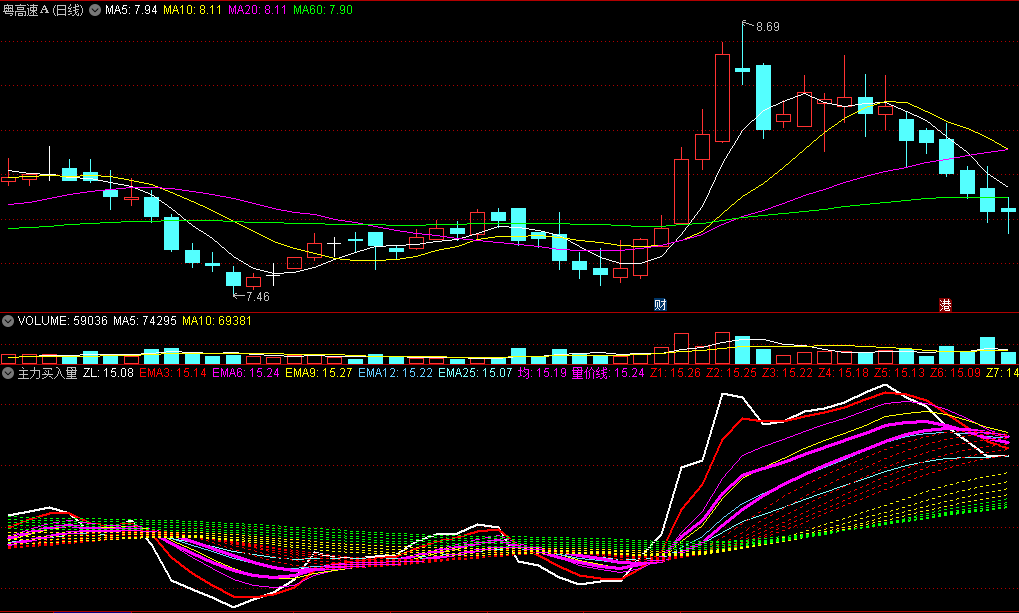Click the 主力买入量 indicator name

[x=47, y=373]
